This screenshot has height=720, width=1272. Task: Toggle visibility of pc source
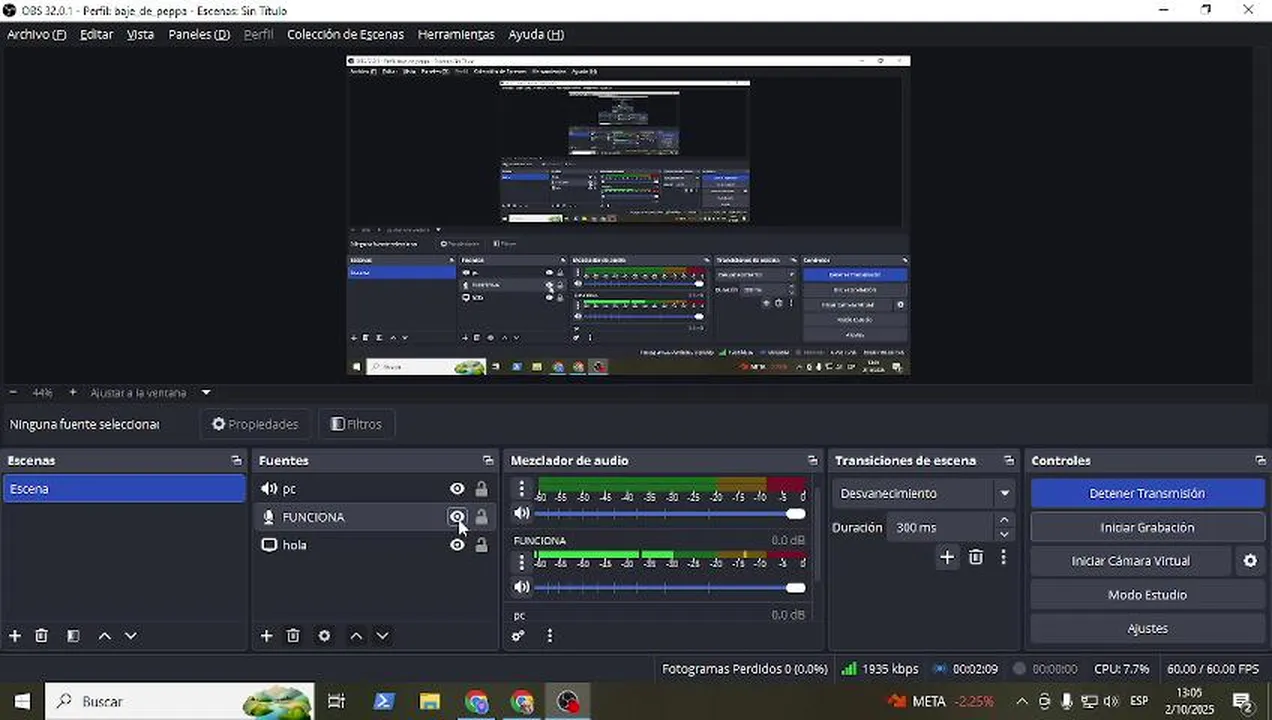pyautogui.click(x=457, y=489)
